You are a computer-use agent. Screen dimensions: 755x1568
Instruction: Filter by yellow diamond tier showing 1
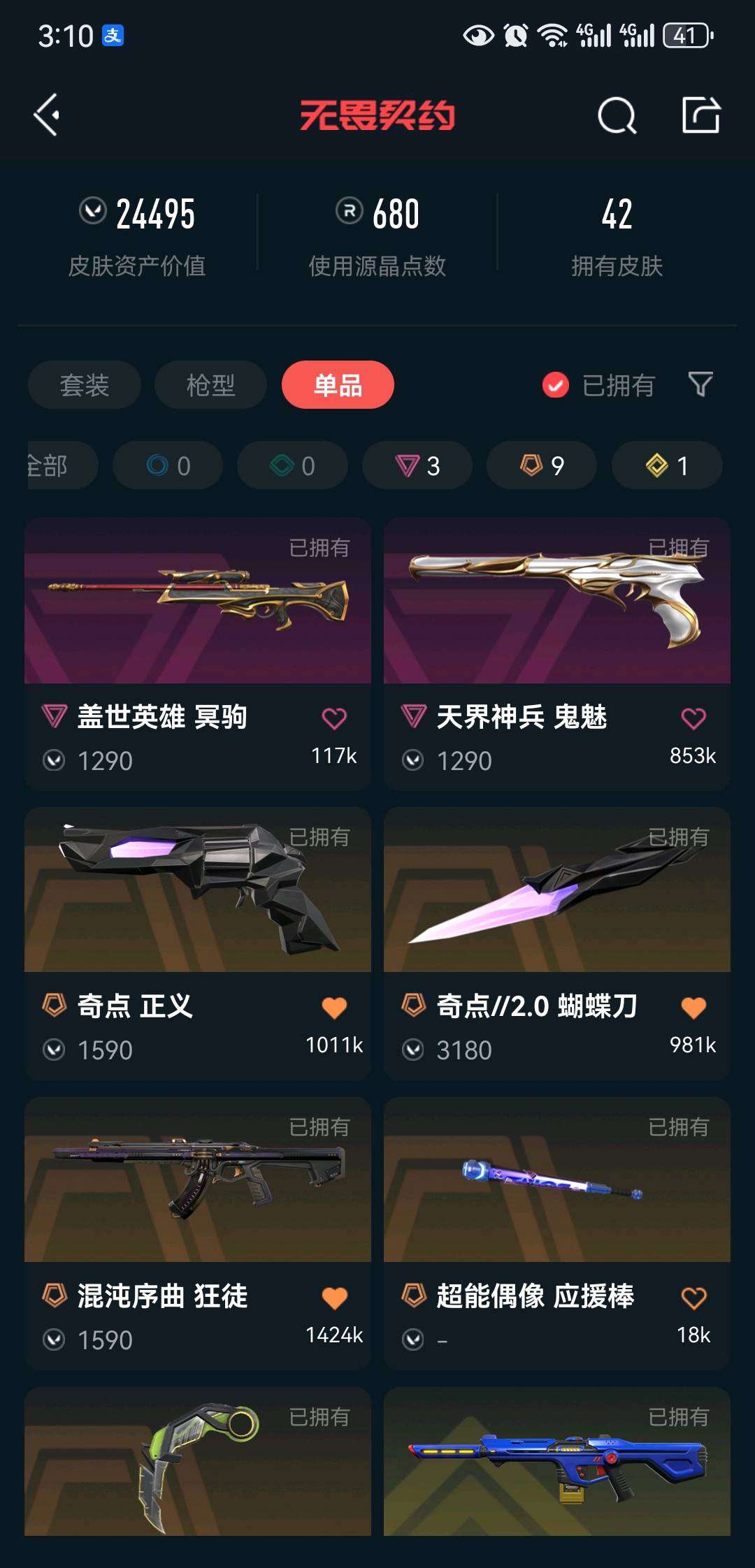667,465
